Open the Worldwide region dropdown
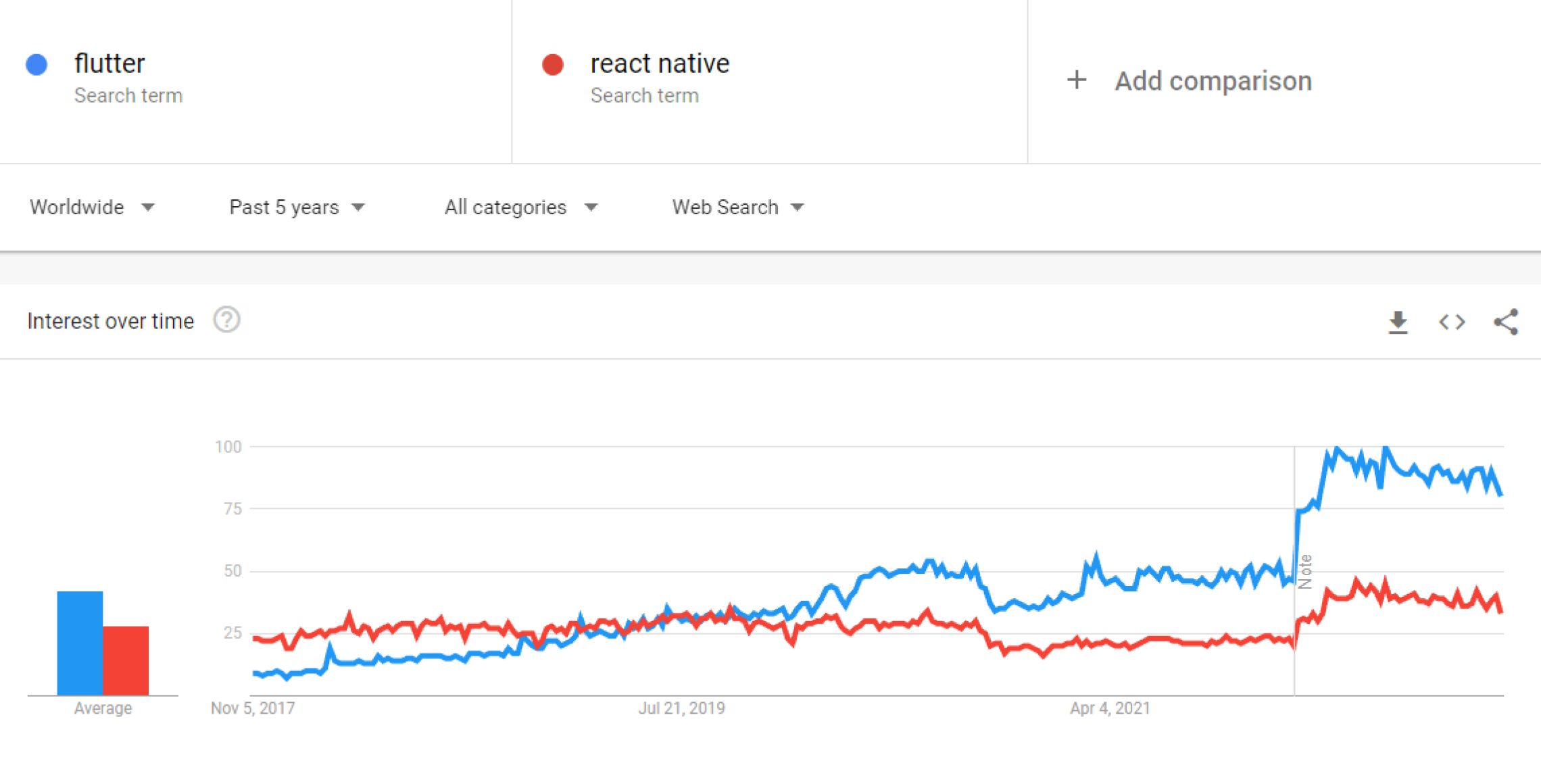1541x784 pixels. 92,207
